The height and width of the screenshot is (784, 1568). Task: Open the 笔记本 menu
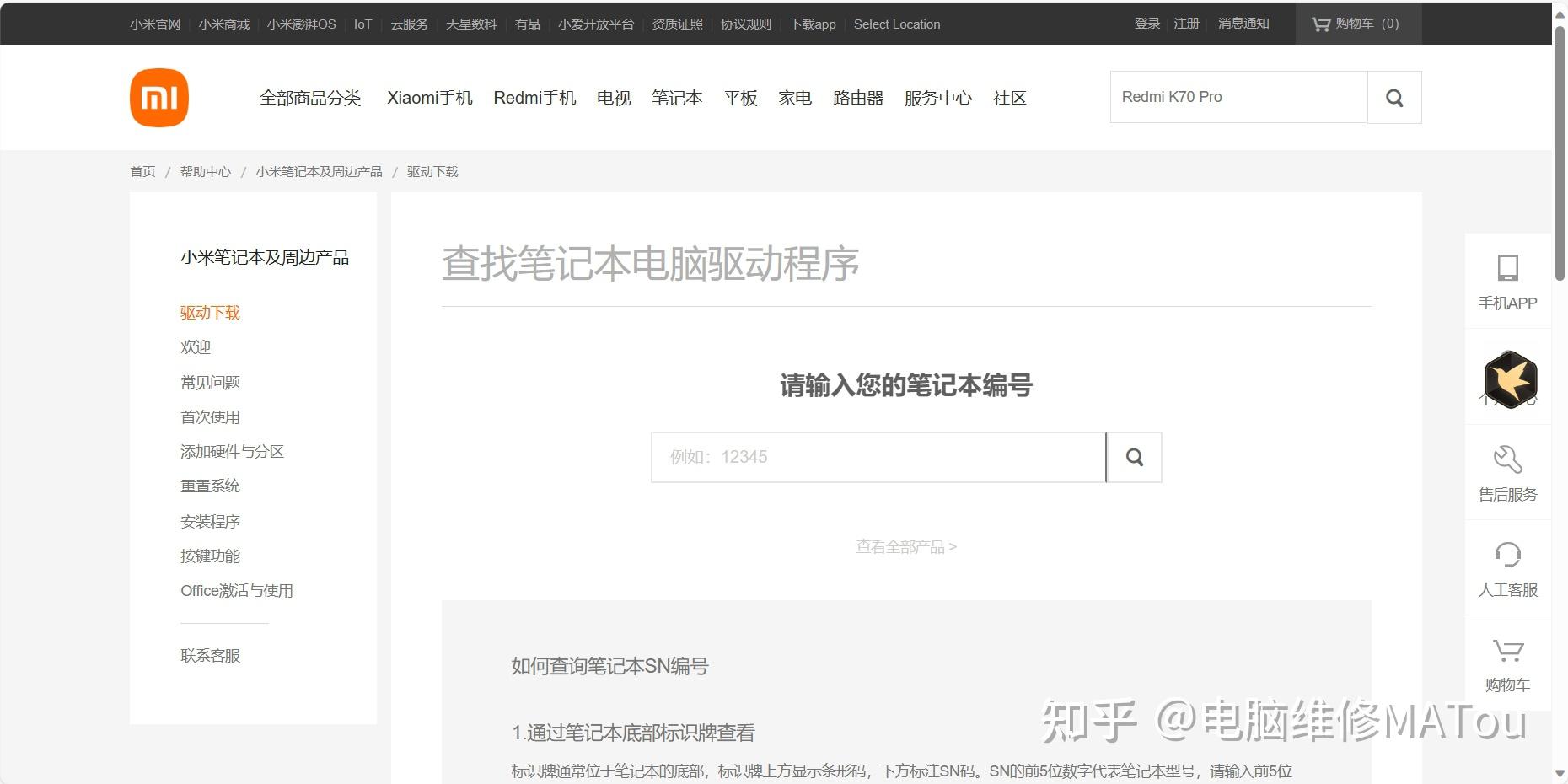[677, 98]
